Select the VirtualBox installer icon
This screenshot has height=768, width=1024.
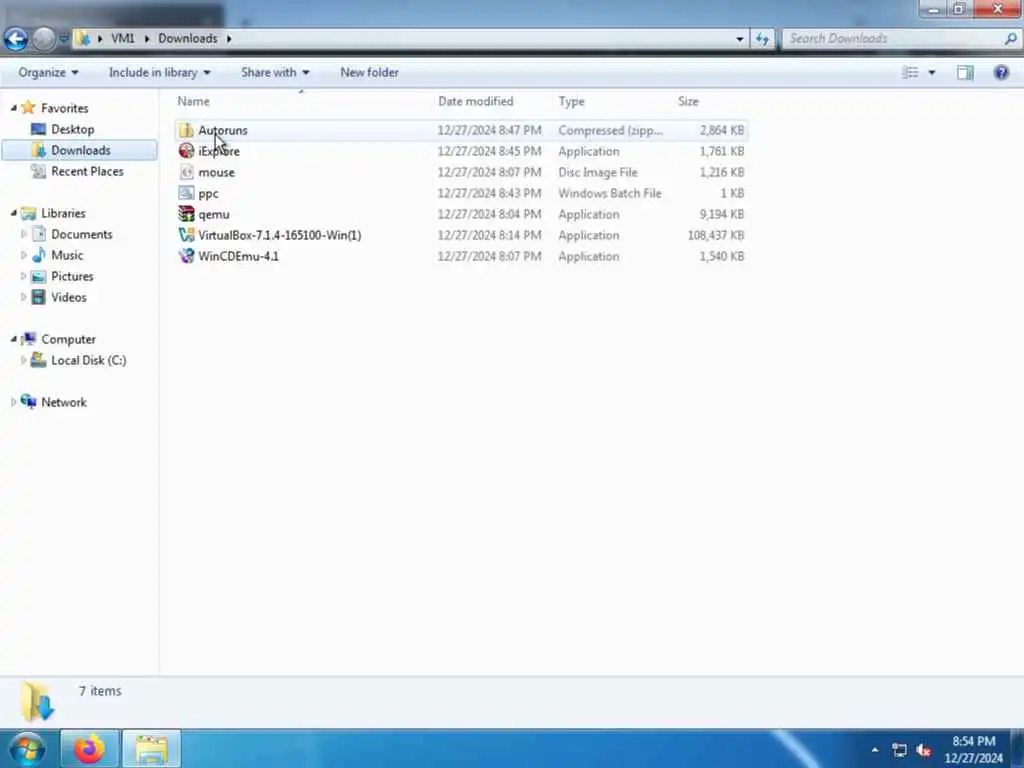[x=186, y=235]
